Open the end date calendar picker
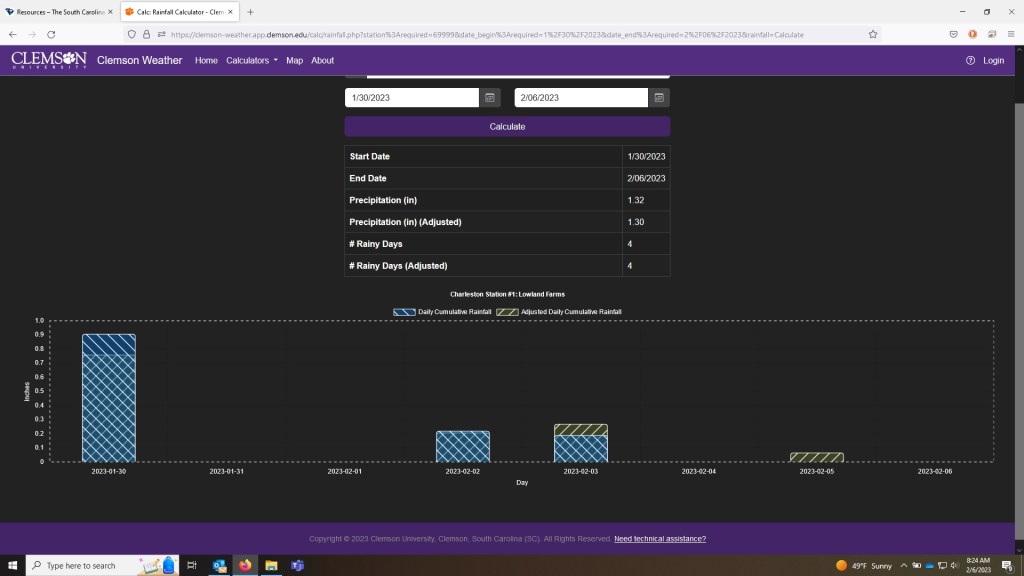 (659, 98)
